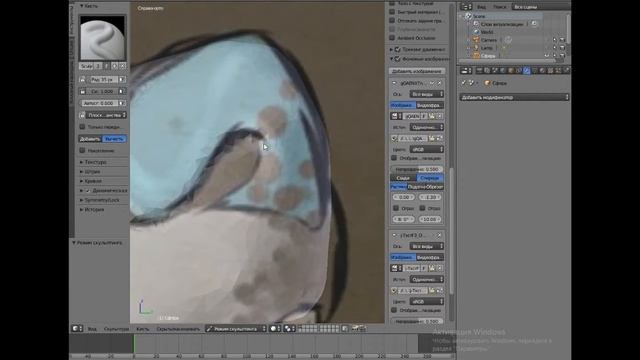Open the first Ось dropdown Все виды
The width and height of the screenshot is (640, 360).
[427, 94]
